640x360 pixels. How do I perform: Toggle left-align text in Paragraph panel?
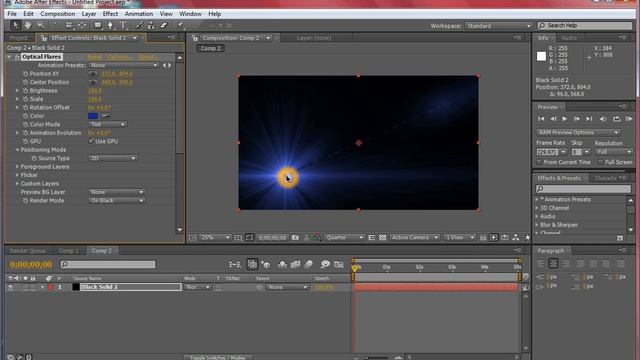pyautogui.click(x=541, y=264)
